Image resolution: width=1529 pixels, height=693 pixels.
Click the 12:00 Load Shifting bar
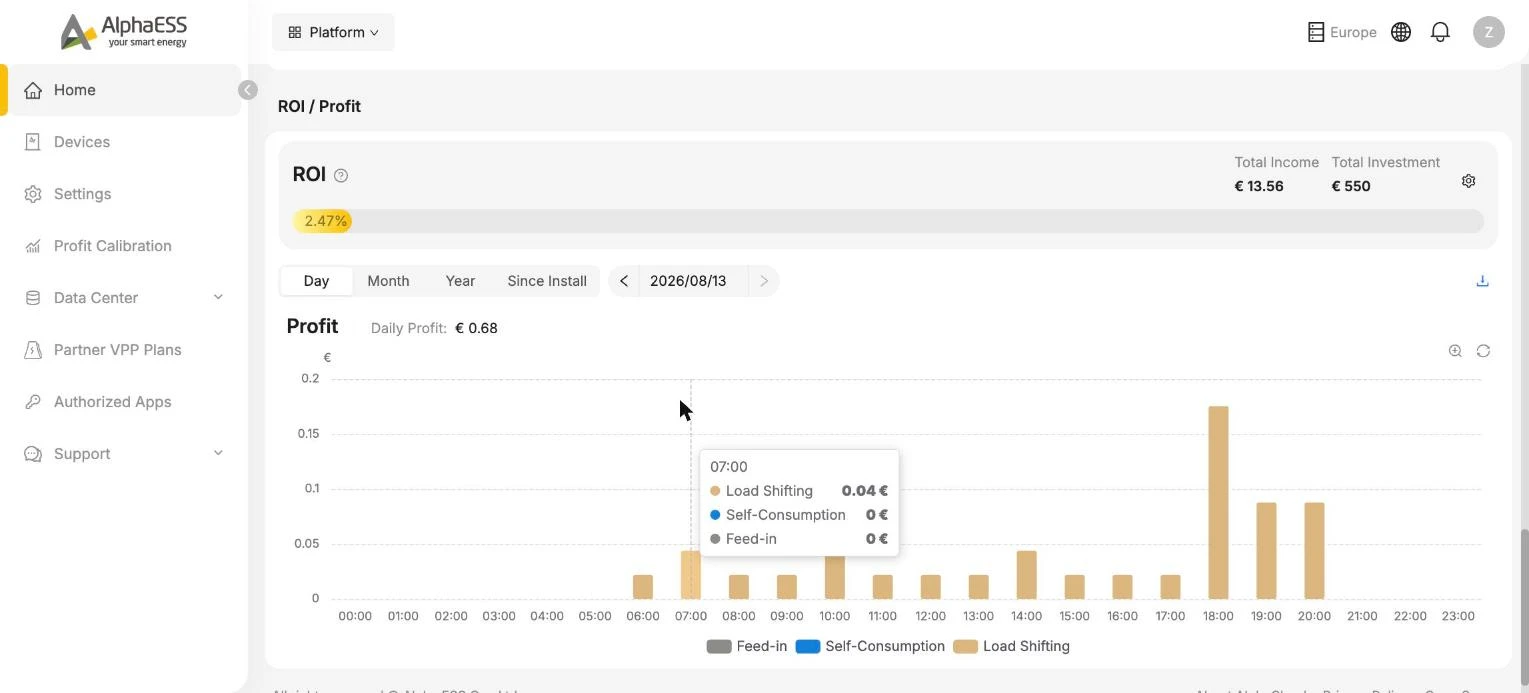(x=930, y=587)
